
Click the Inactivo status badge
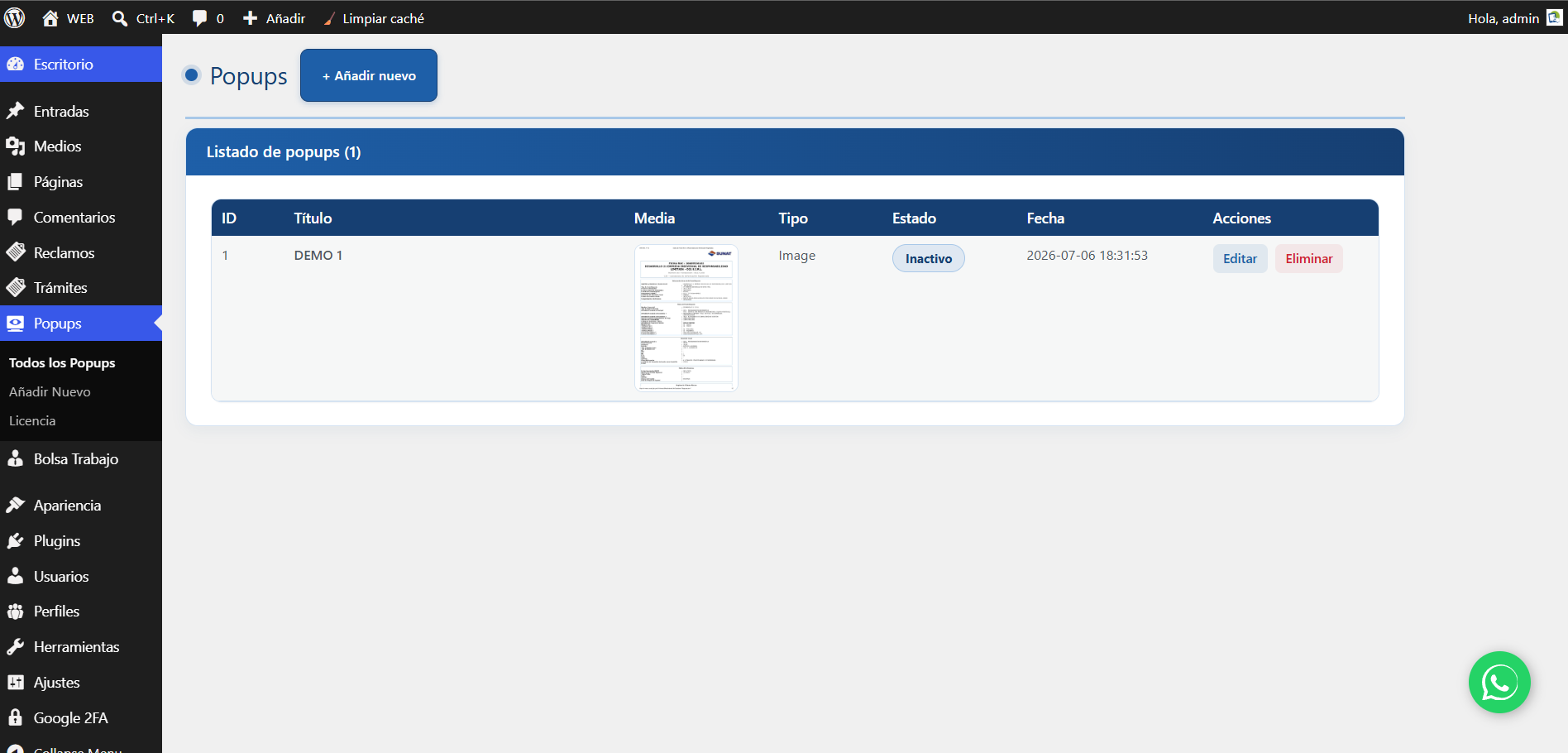[928, 258]
